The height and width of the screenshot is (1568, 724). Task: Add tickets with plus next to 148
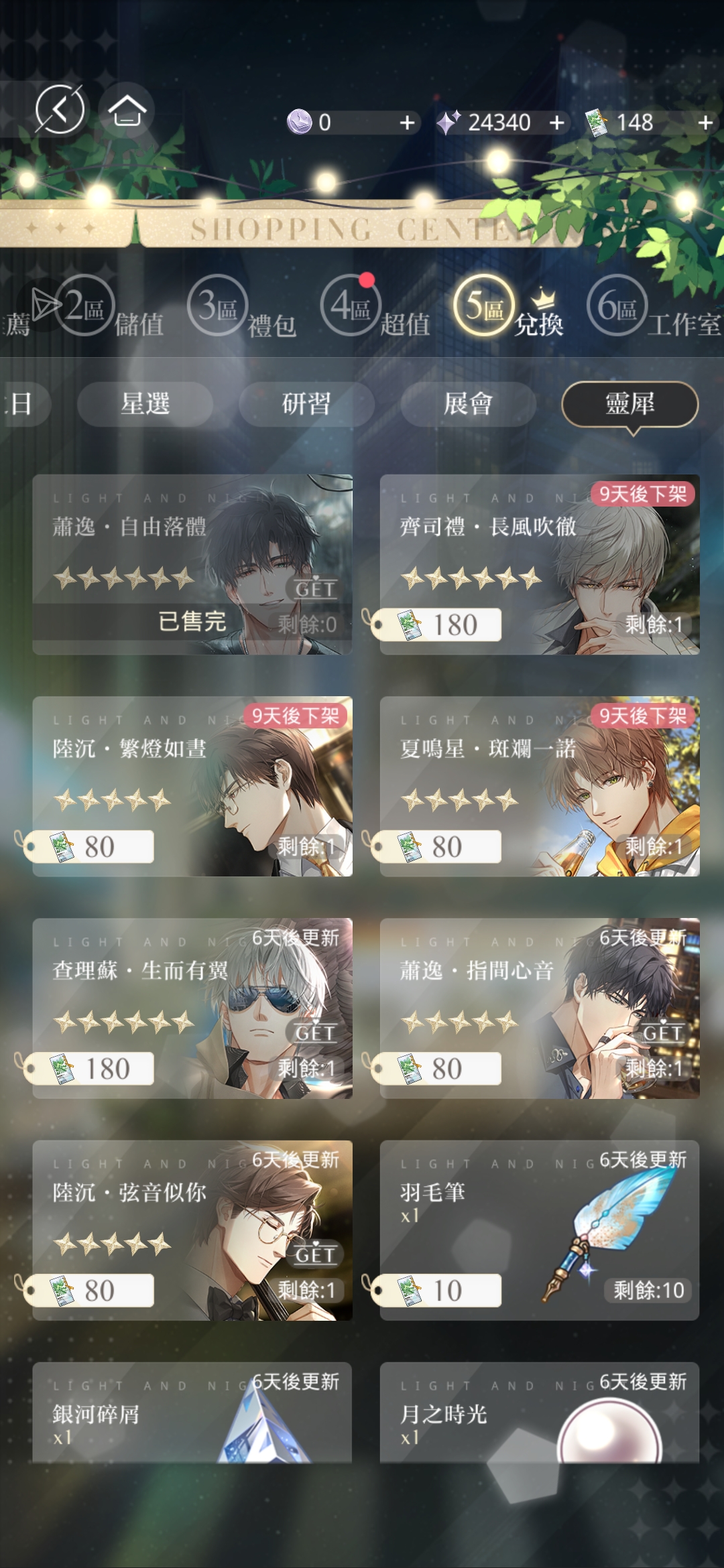(705, 123)
